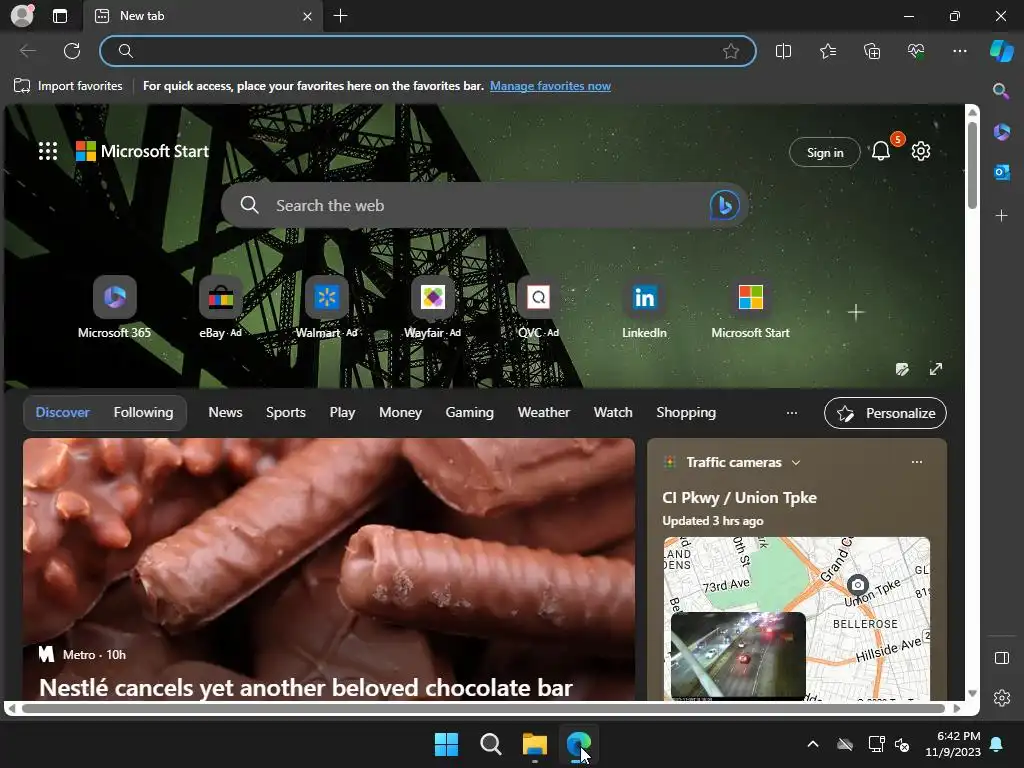This screenshot has height=768, width=1024.
Task: Show more feed categories ellipsis
Action: click(792, 413)
